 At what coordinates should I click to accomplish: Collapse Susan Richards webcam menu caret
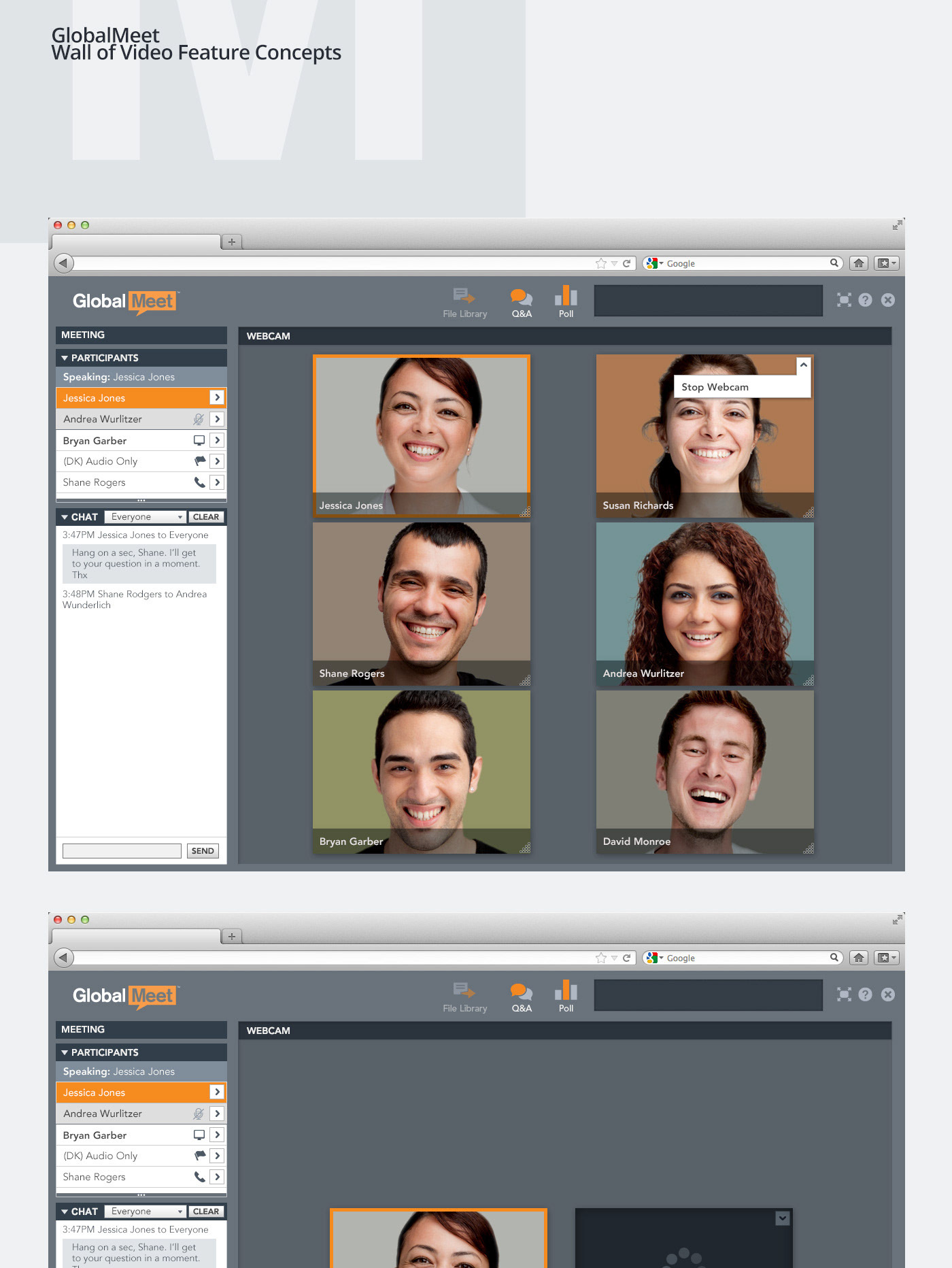[803, 365]
